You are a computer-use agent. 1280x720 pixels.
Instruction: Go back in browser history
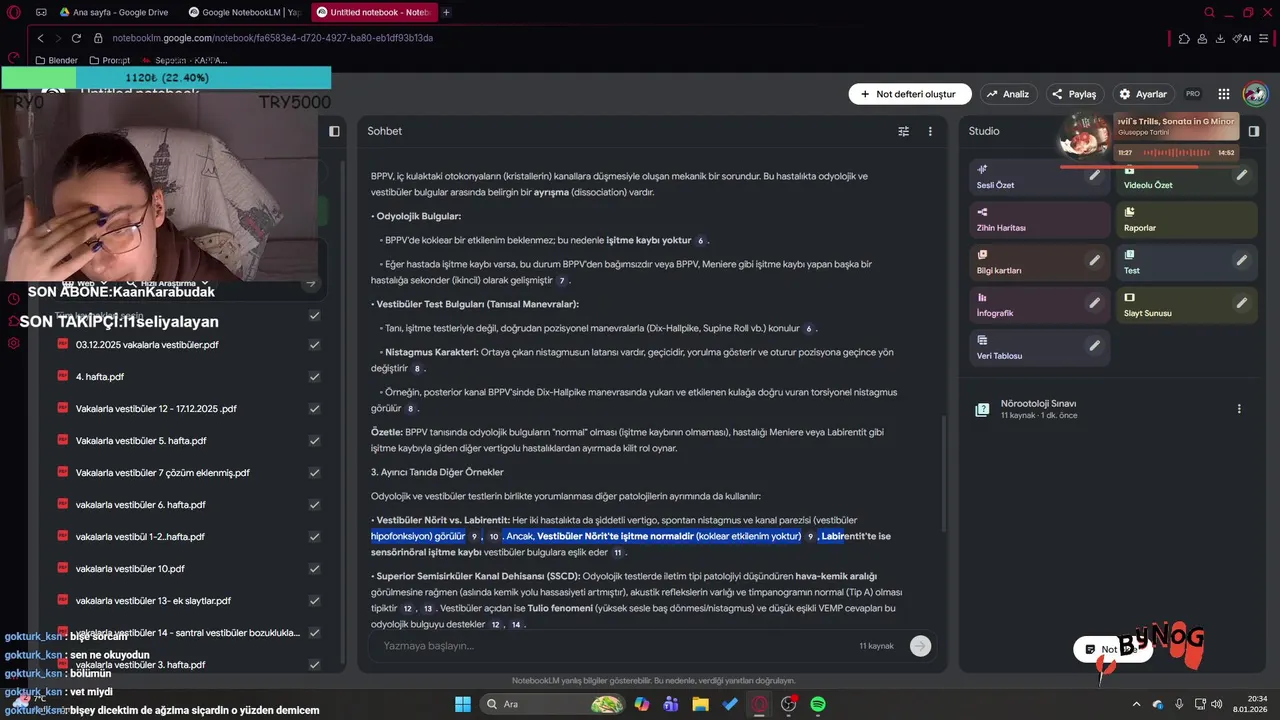(41, 38)
